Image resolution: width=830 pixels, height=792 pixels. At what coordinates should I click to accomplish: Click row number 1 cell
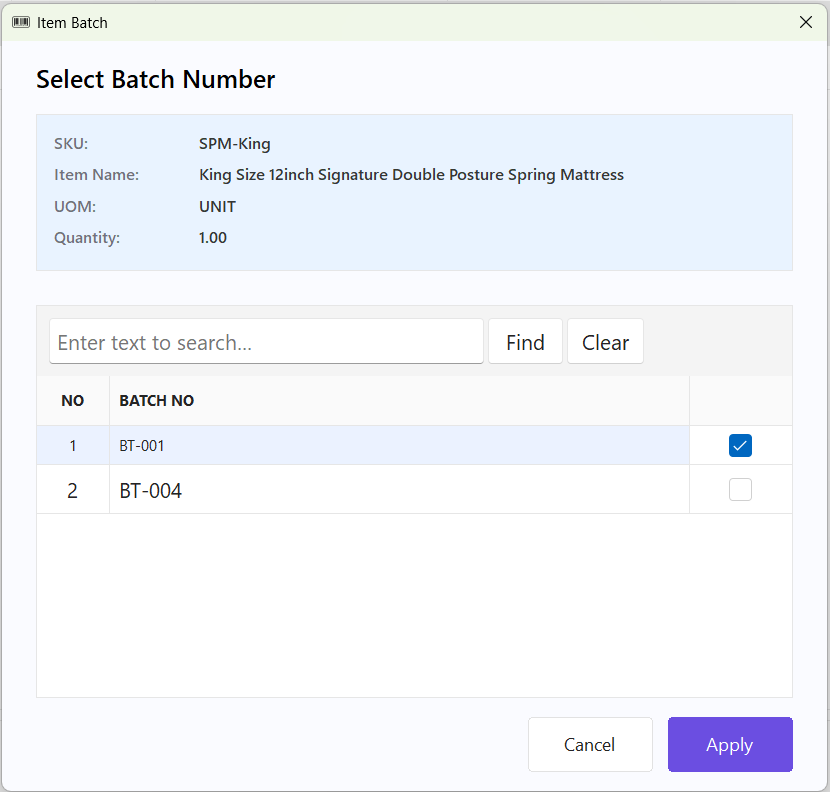coord(73,446)
